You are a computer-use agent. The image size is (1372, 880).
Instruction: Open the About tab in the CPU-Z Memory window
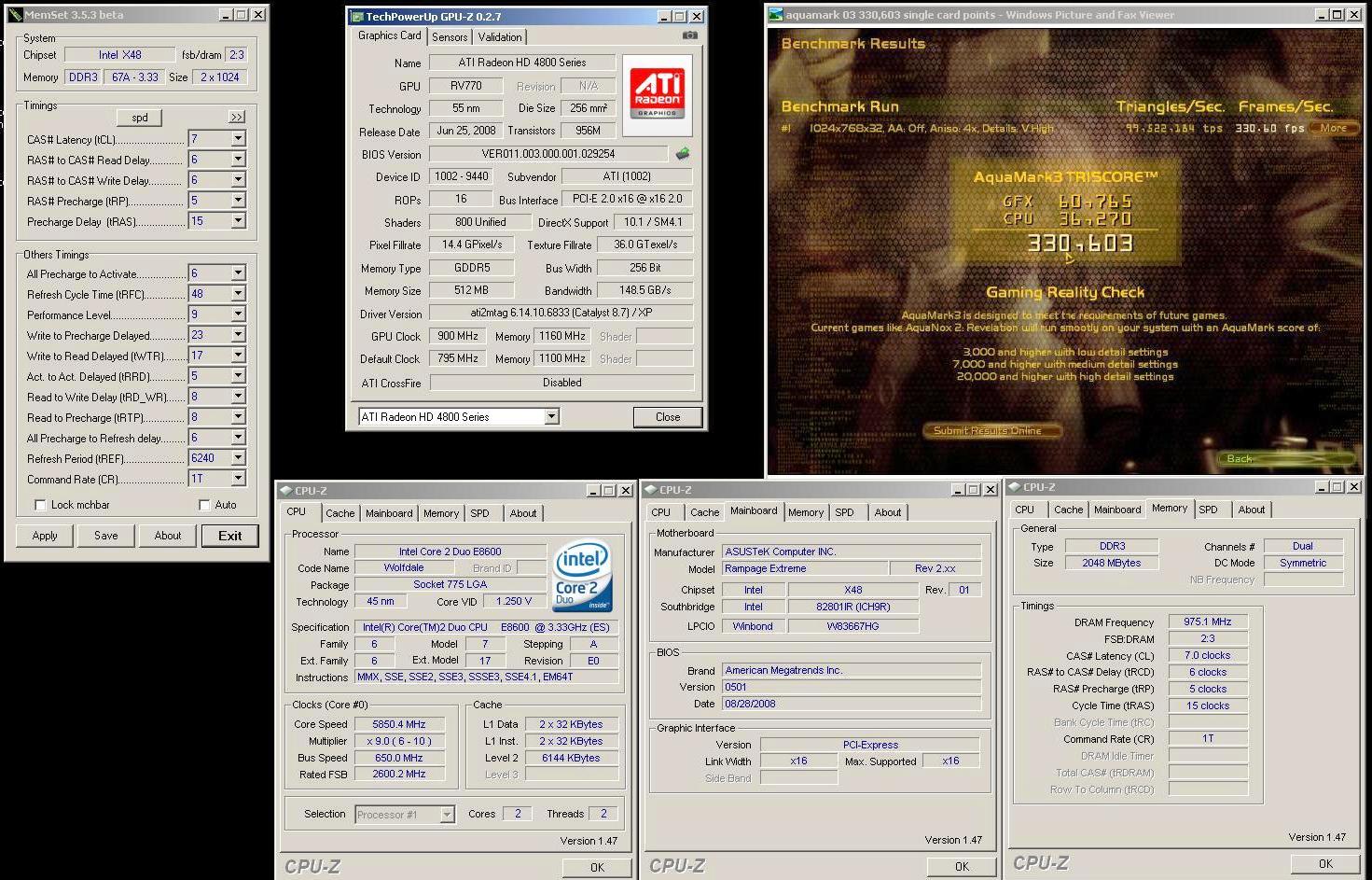tap(1252, 510)
